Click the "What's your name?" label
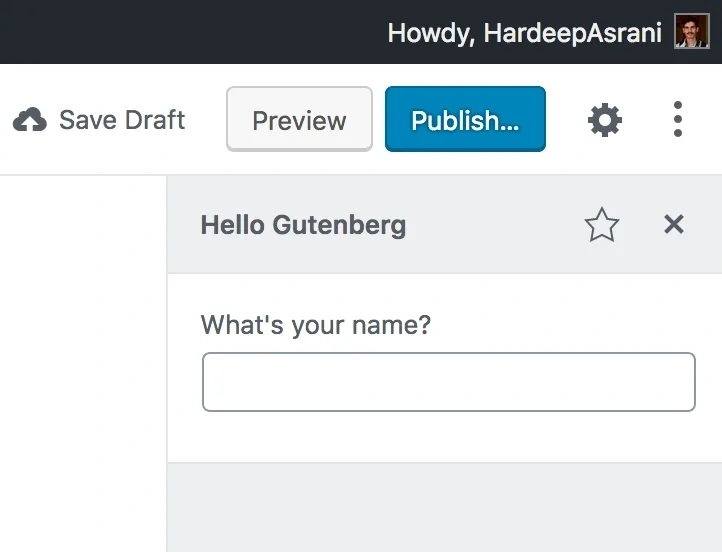Image resolution: width=722 pixels, height=552 pixels. coord(315,325)
